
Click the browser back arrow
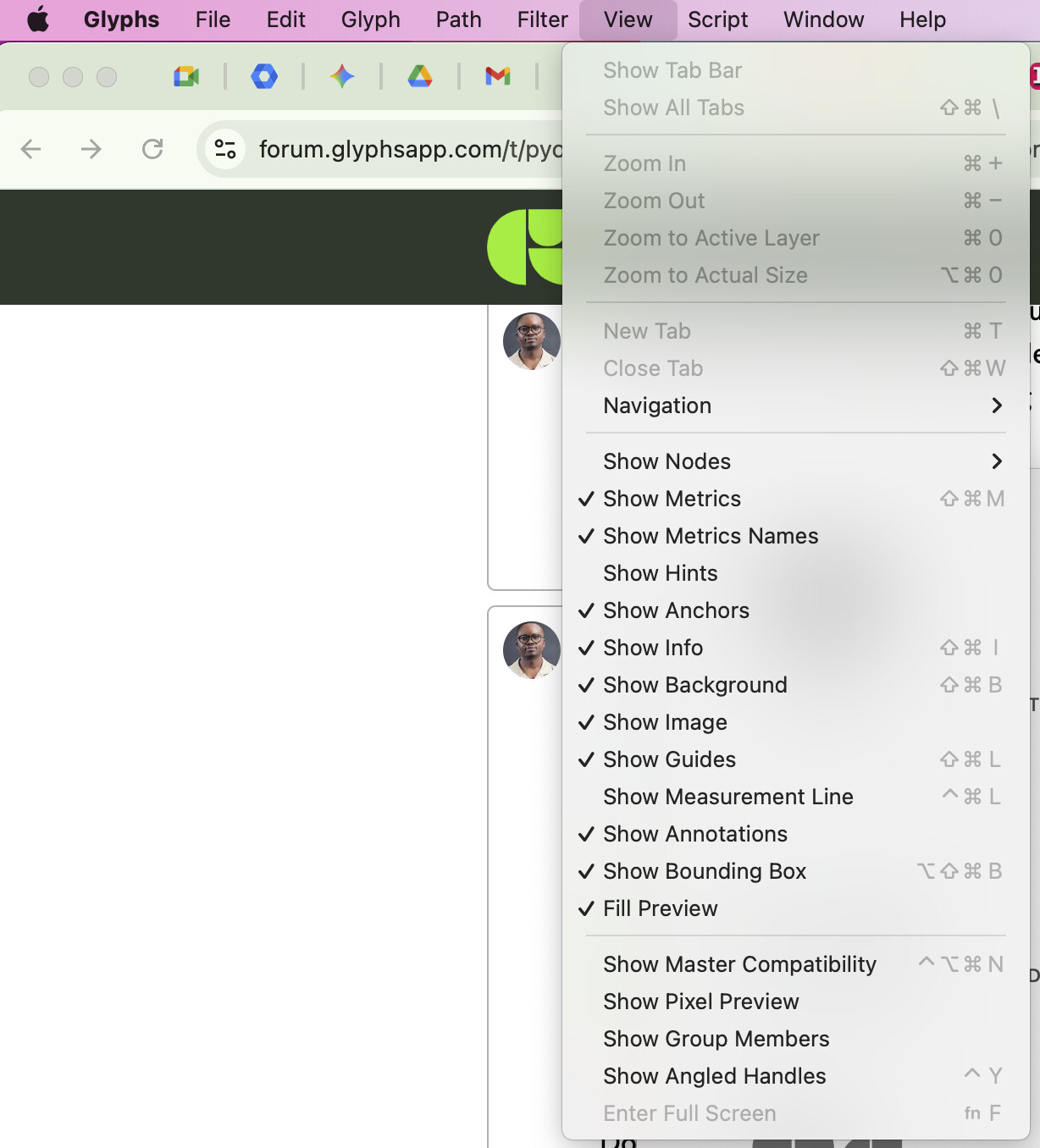[31, 150]
